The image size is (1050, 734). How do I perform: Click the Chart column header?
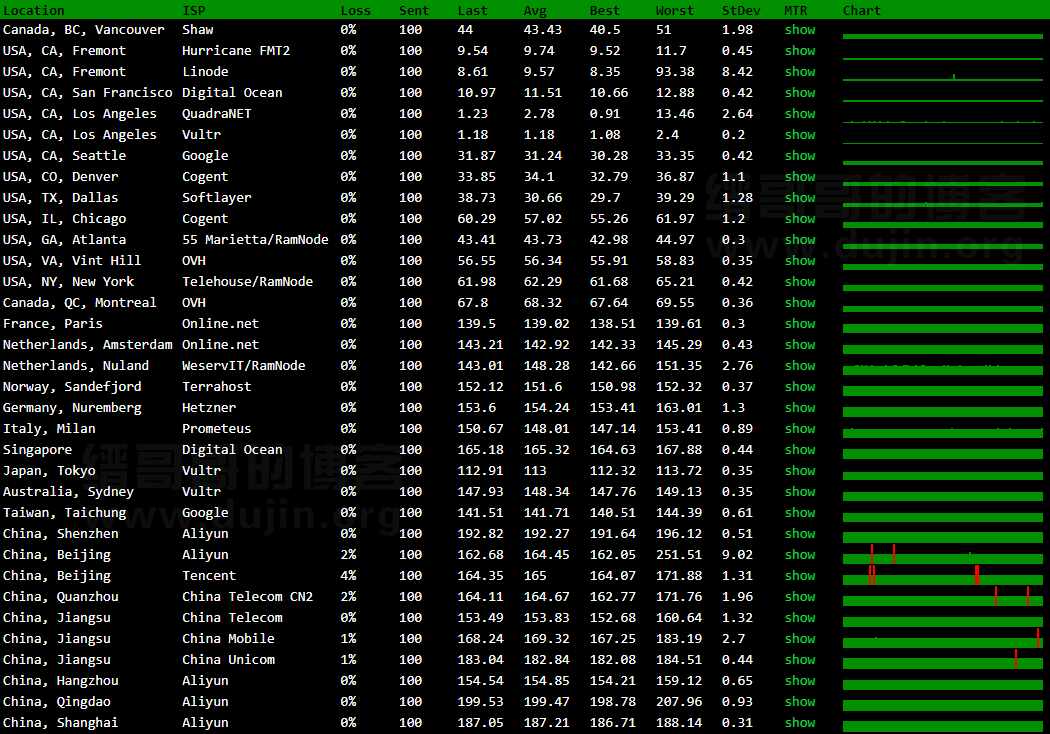point(862,11)
